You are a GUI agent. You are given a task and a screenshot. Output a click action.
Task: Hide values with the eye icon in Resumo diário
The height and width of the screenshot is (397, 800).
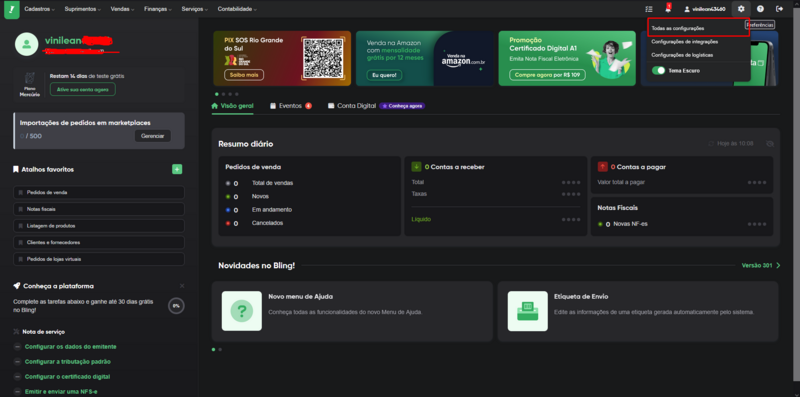[770, 144]
